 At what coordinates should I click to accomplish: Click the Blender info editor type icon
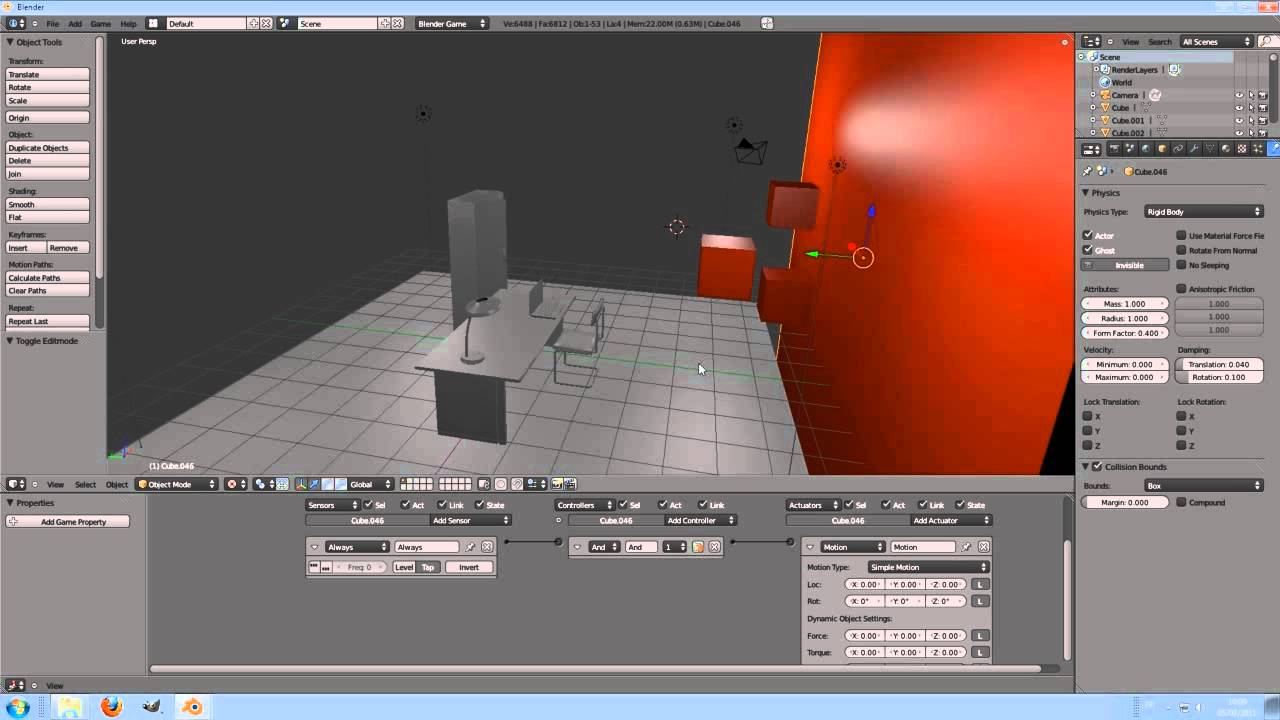(15, 23)
